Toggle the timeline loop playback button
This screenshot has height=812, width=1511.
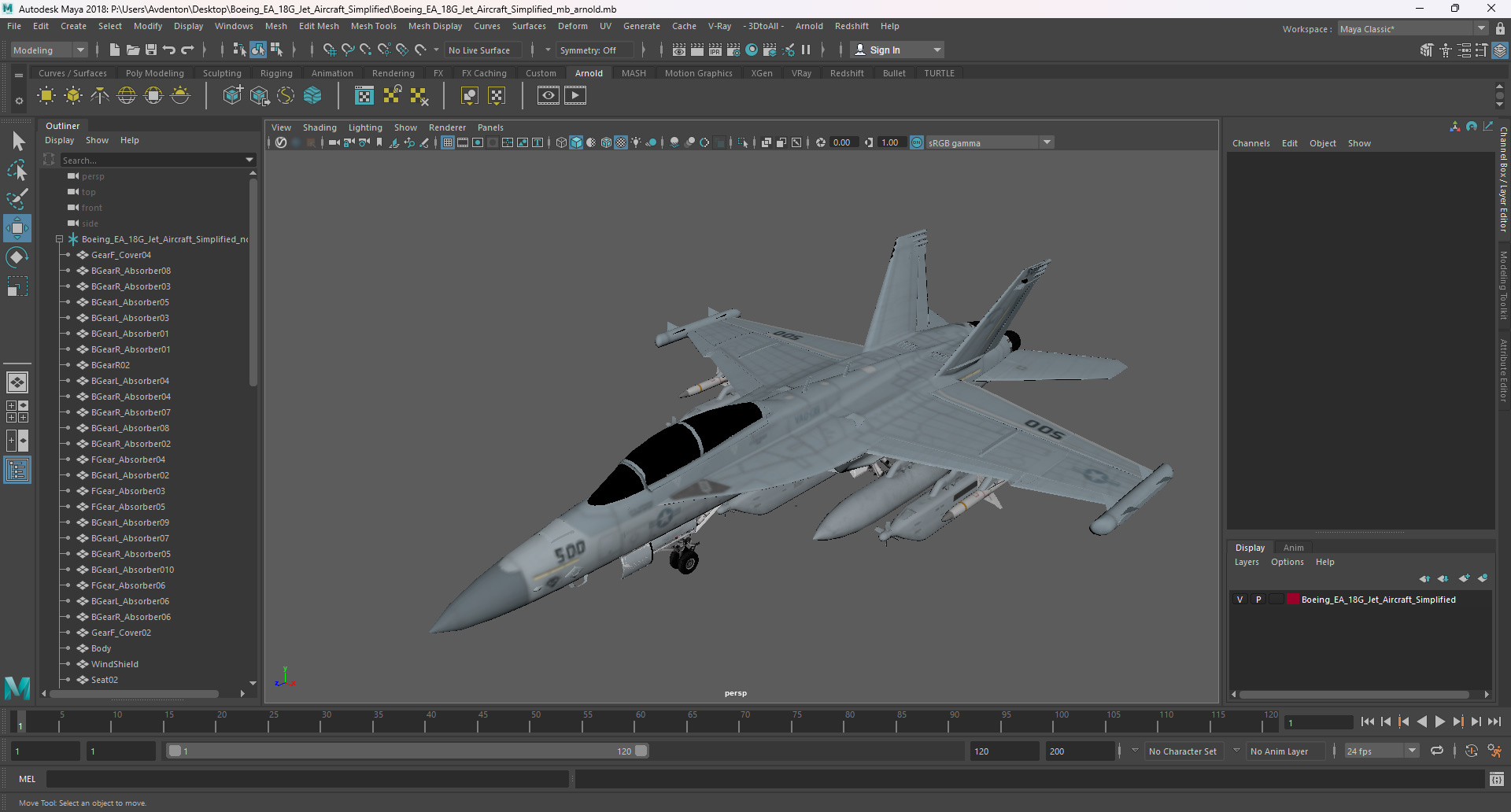pyautogui.click(x=1437, y=751)
